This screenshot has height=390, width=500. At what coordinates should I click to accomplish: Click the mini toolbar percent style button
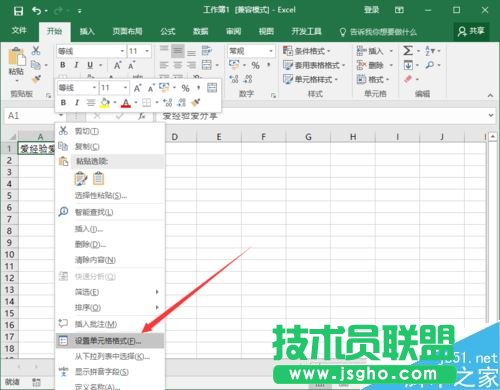point(185,88)
